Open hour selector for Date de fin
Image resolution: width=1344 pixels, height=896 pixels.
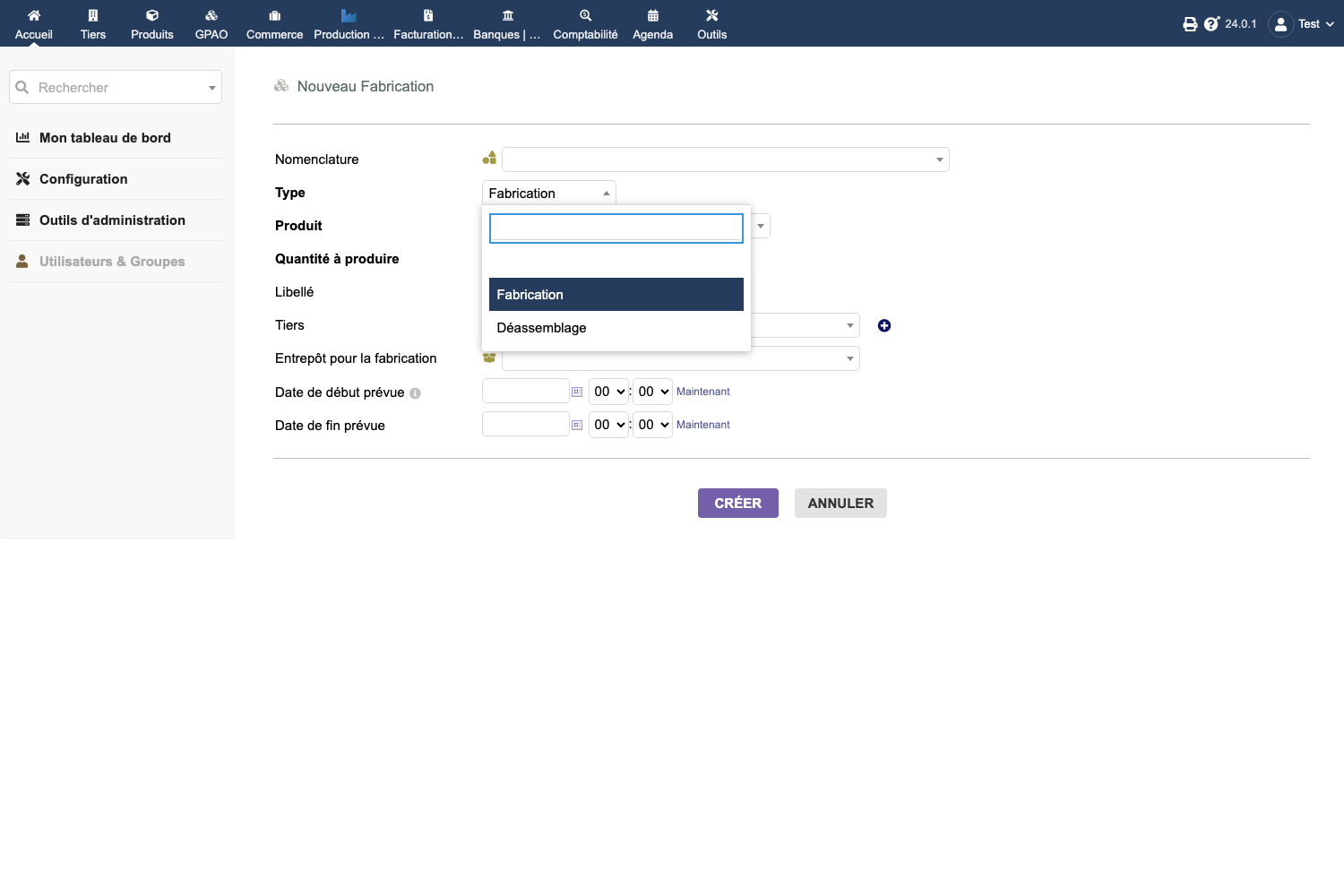tap(608, 425)
